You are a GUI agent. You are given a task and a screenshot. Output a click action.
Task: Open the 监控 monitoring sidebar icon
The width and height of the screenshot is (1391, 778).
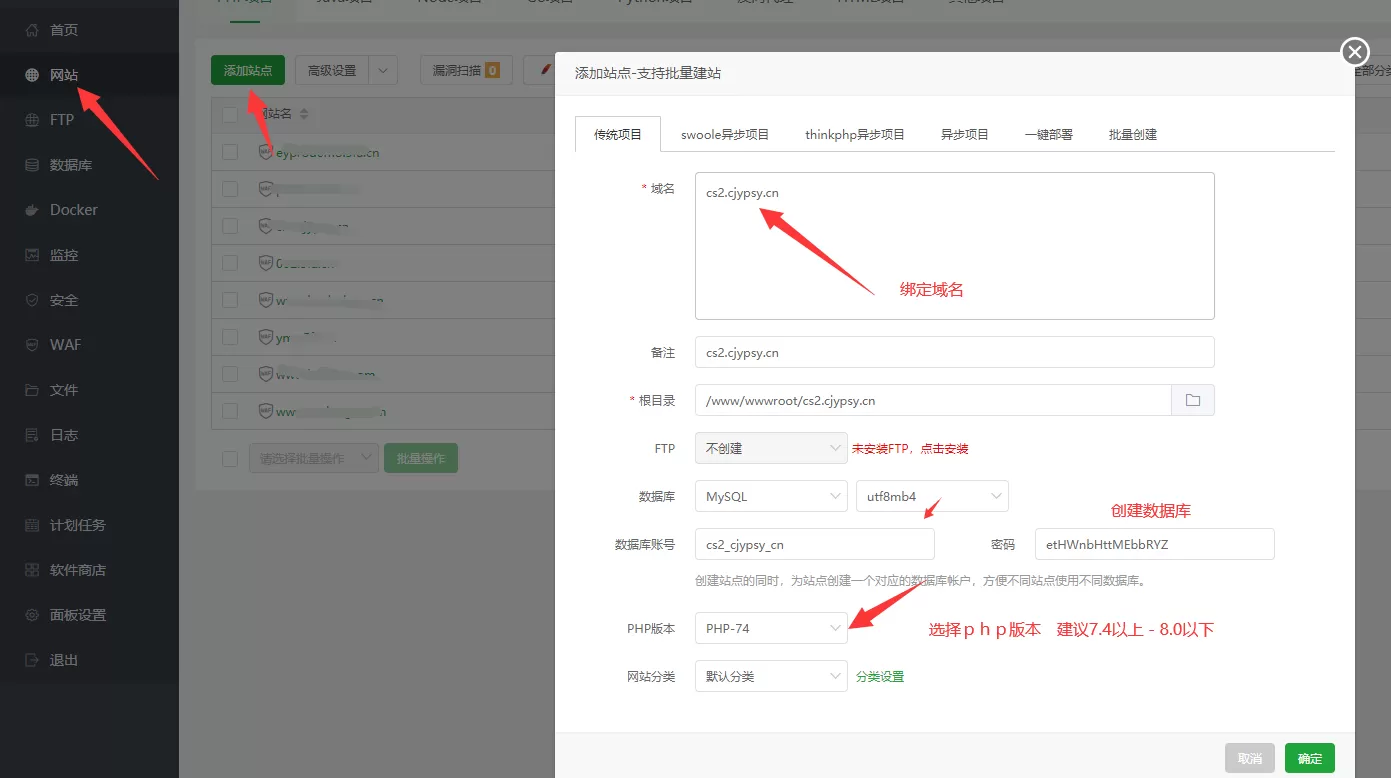coord(32,255)
